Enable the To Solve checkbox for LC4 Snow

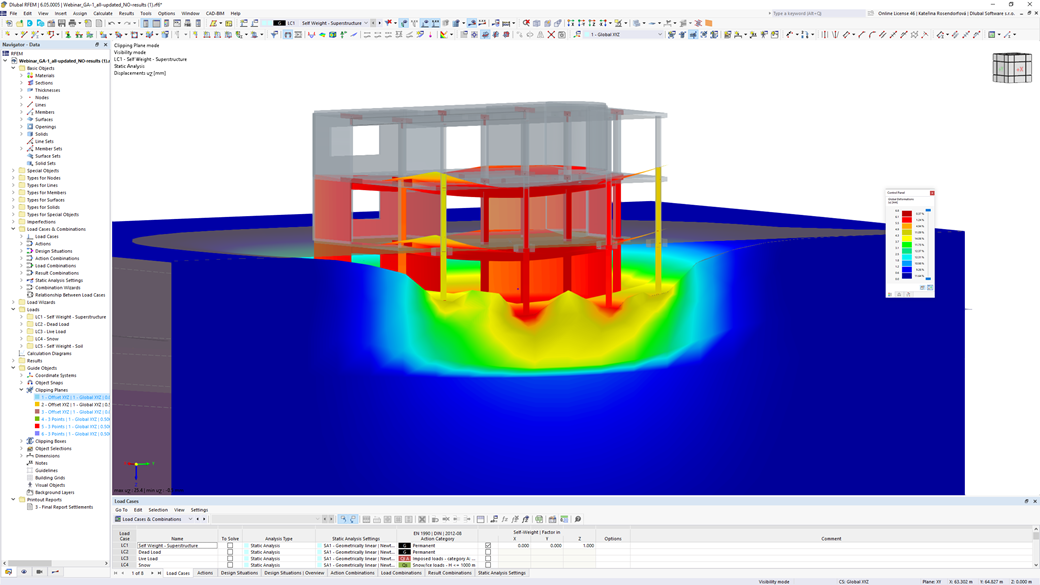pos(228,565)
